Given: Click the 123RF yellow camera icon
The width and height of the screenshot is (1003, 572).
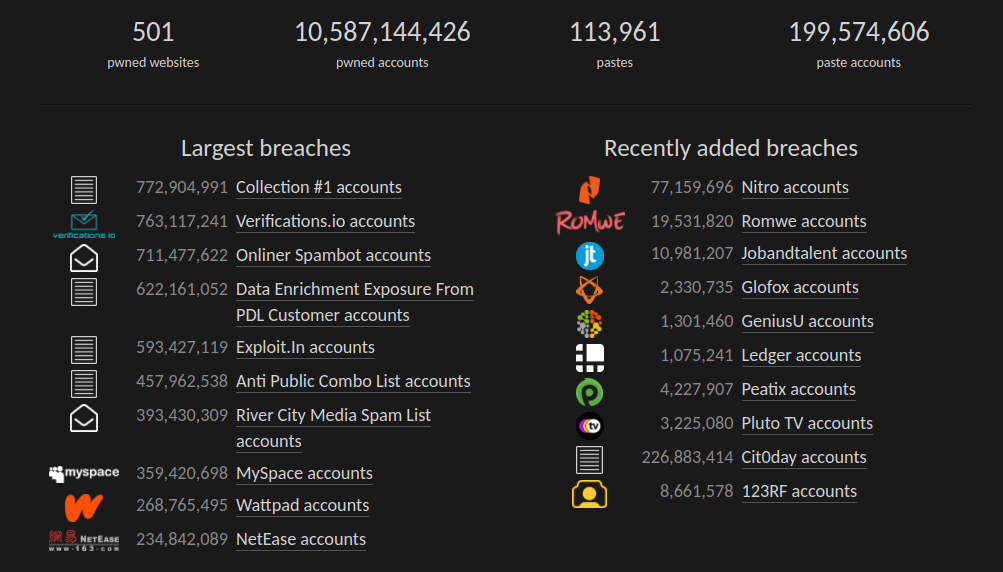Looking at the screenshot, I should coord(590,493).
